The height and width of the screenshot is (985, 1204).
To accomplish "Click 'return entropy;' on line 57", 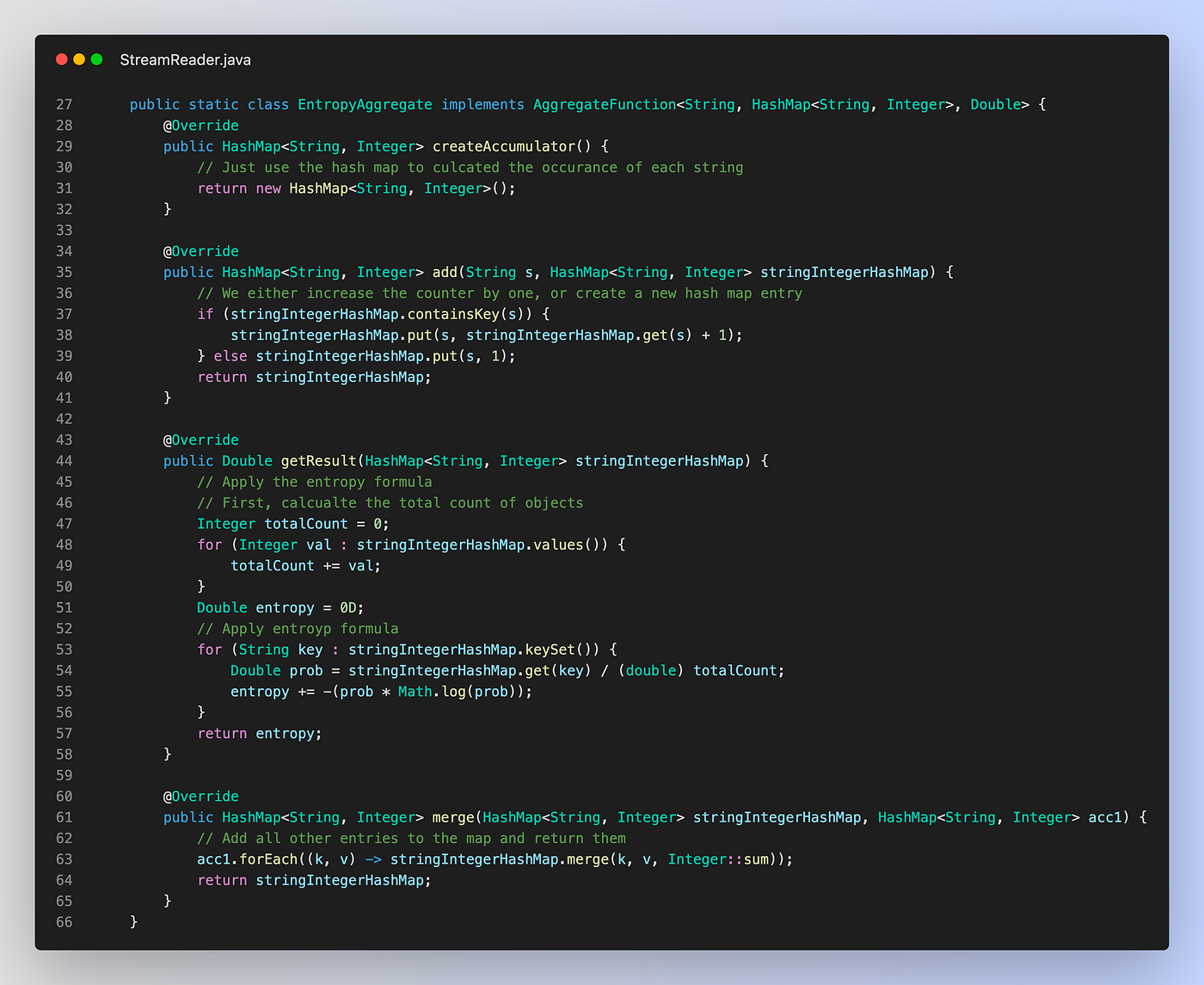I will point(260,734).
